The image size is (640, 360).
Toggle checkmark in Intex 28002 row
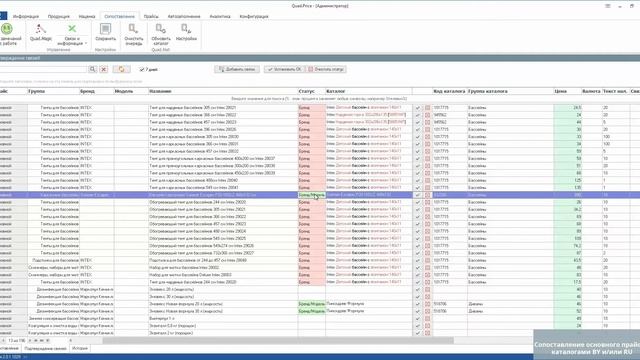[x=418, y=267]
